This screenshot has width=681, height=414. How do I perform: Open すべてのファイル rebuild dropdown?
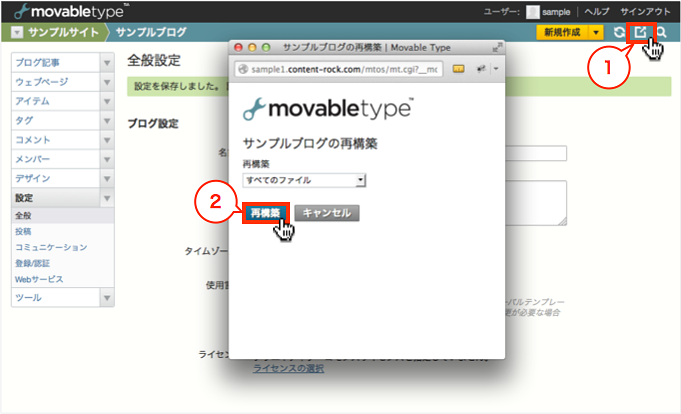(304, 180)
